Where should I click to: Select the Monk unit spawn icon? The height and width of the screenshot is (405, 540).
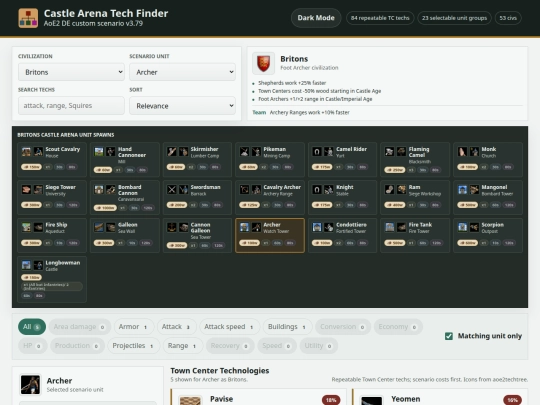[x=474, y=152]
